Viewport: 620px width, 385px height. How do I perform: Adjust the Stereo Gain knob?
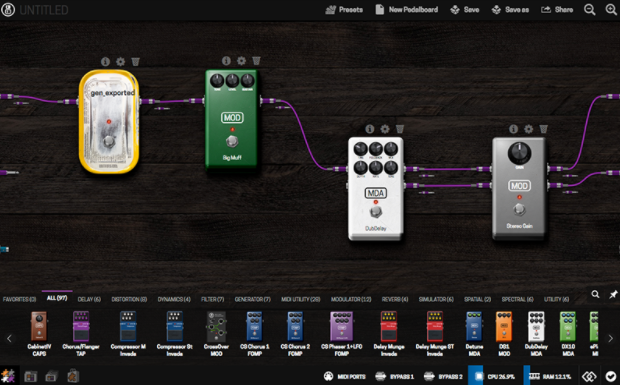[519, 153]
